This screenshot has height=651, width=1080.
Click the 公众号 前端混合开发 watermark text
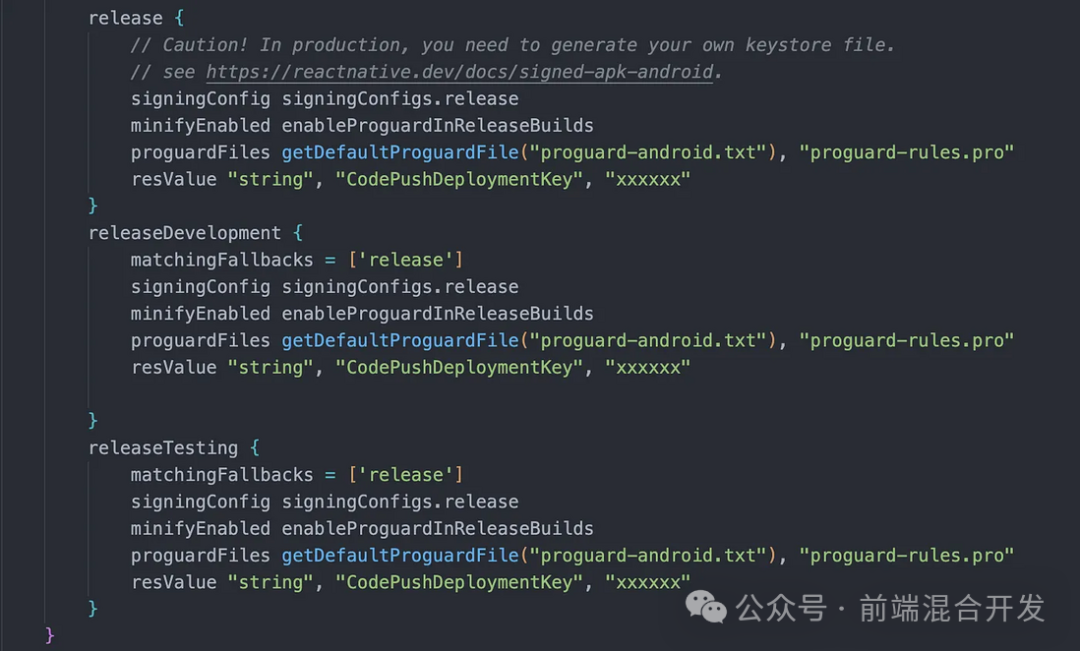(890, 608)
